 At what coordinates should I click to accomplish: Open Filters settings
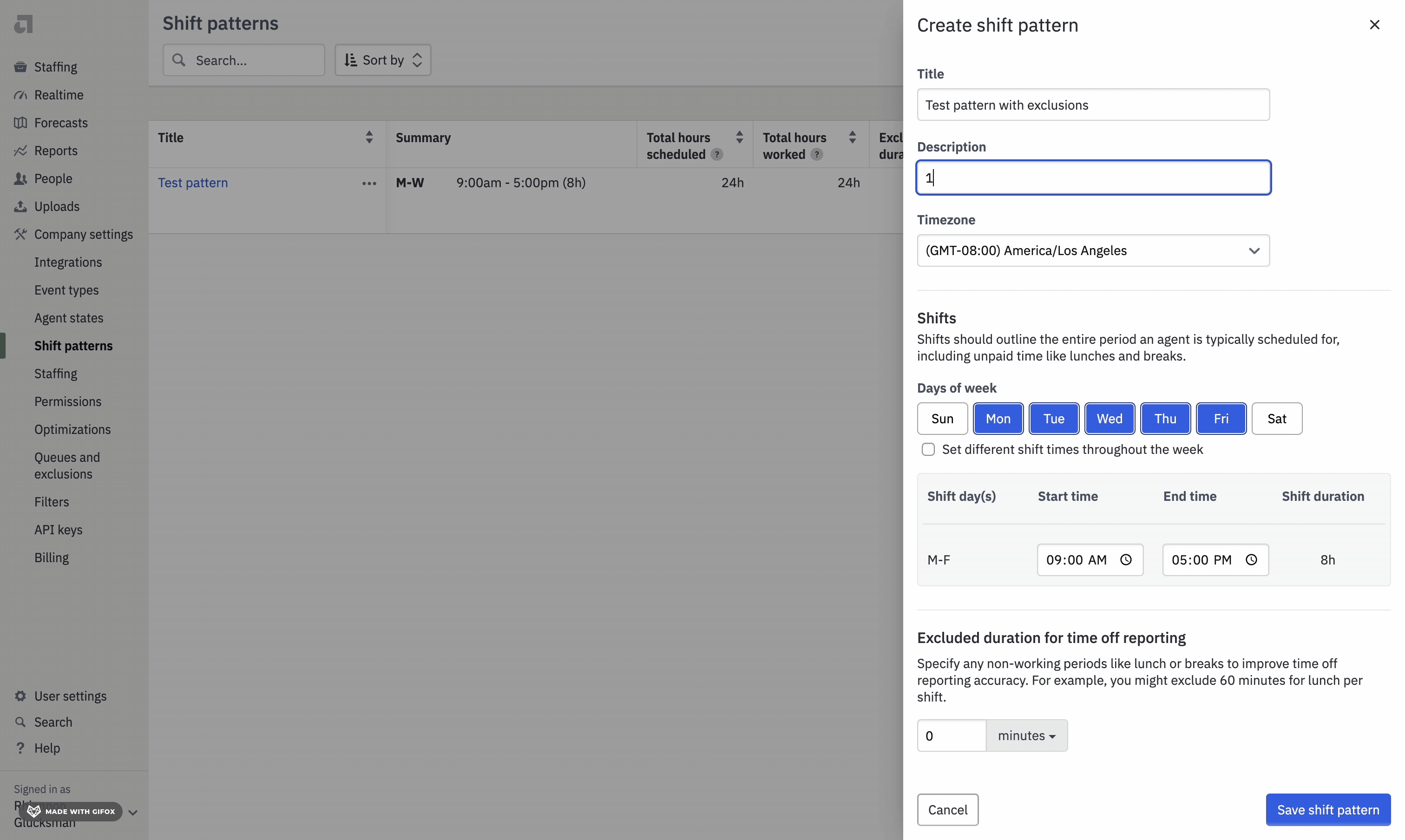[52, 501]
